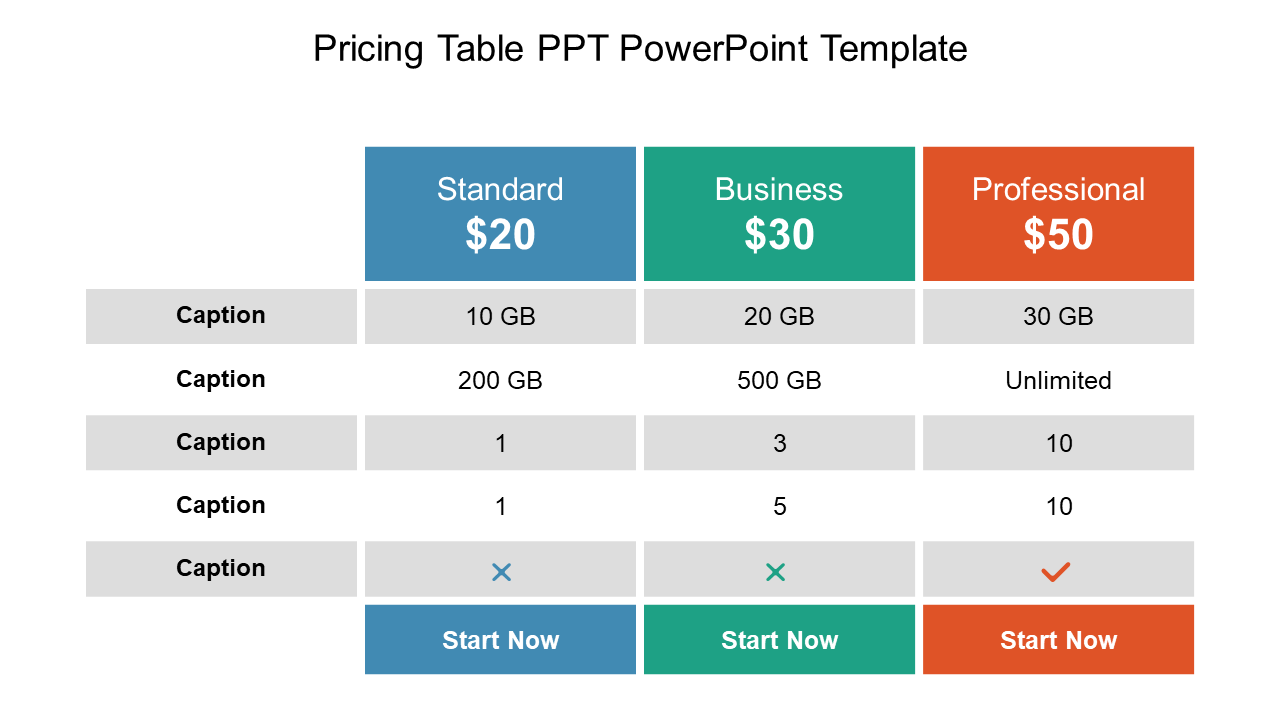The image size is (1280, 720).
Task: Select the Business cell showing 3
Action: (779, 443)
